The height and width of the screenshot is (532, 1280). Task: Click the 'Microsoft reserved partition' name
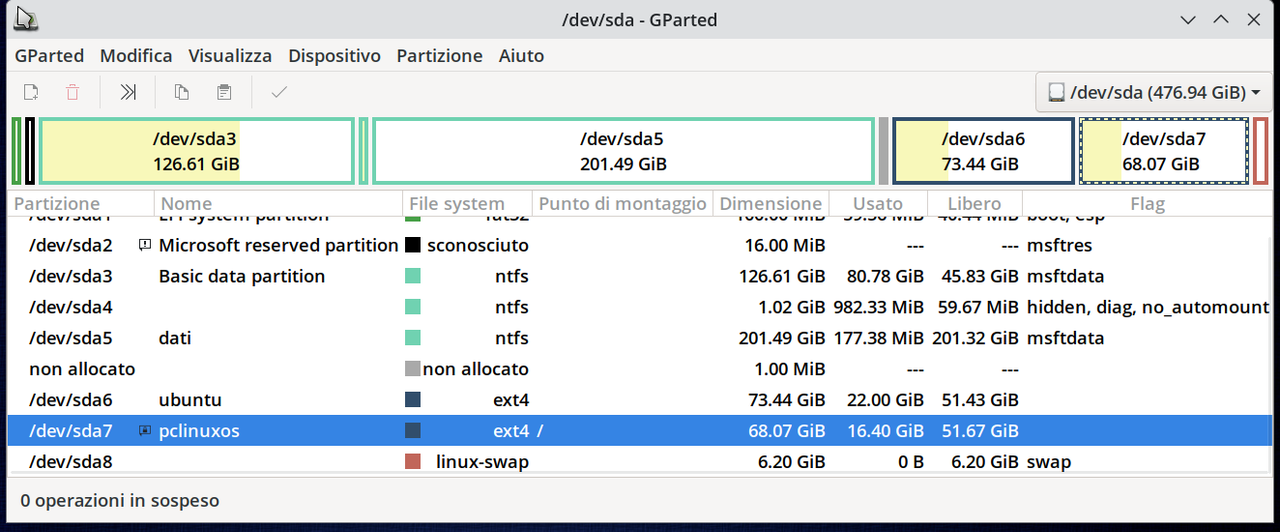(278, 245)
